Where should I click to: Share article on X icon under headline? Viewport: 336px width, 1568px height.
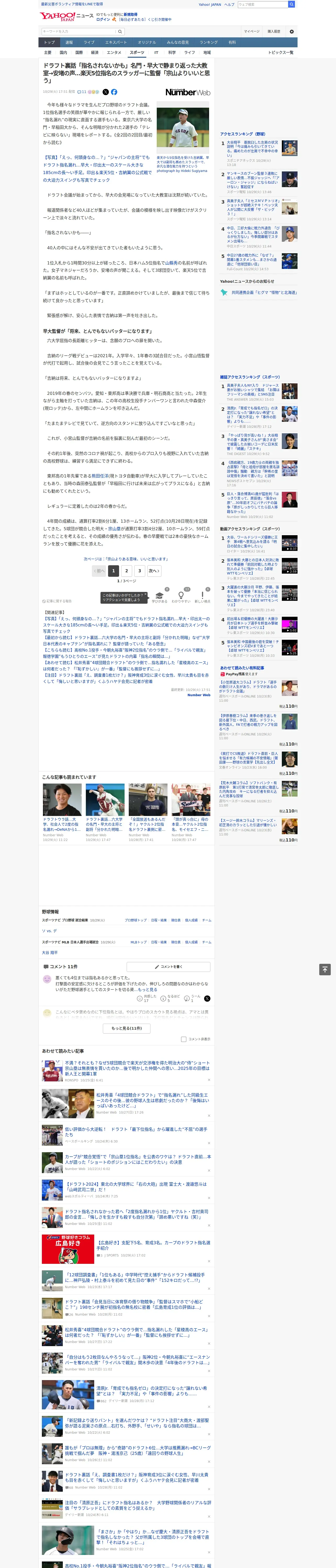click(105, 92)
